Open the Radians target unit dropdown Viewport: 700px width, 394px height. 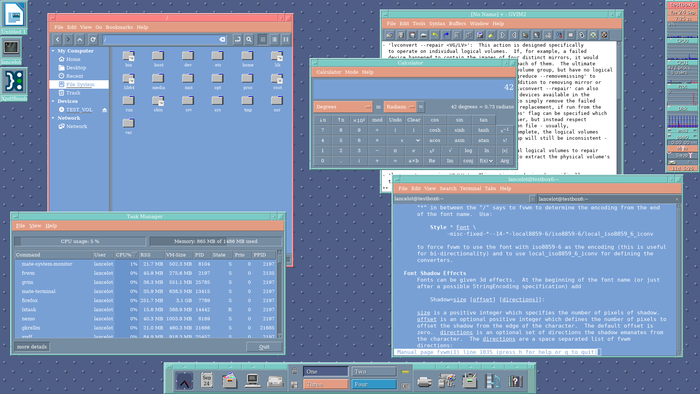point(400,107)
